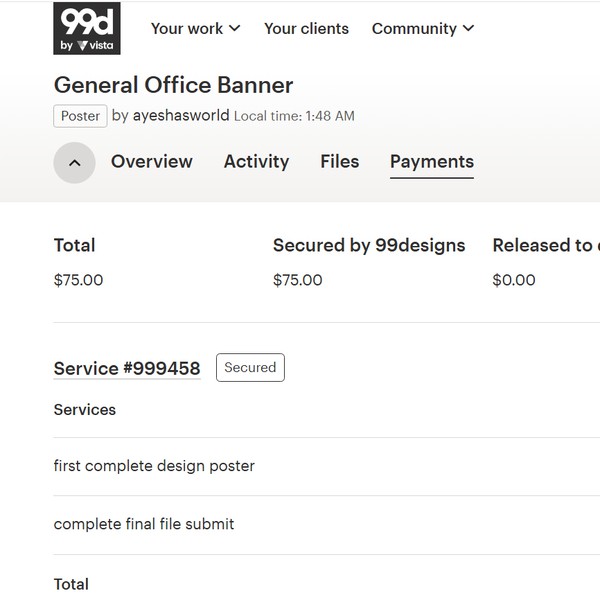600x600 pixels.
Task: Click the Services column heading
Action: click(85, 410)
